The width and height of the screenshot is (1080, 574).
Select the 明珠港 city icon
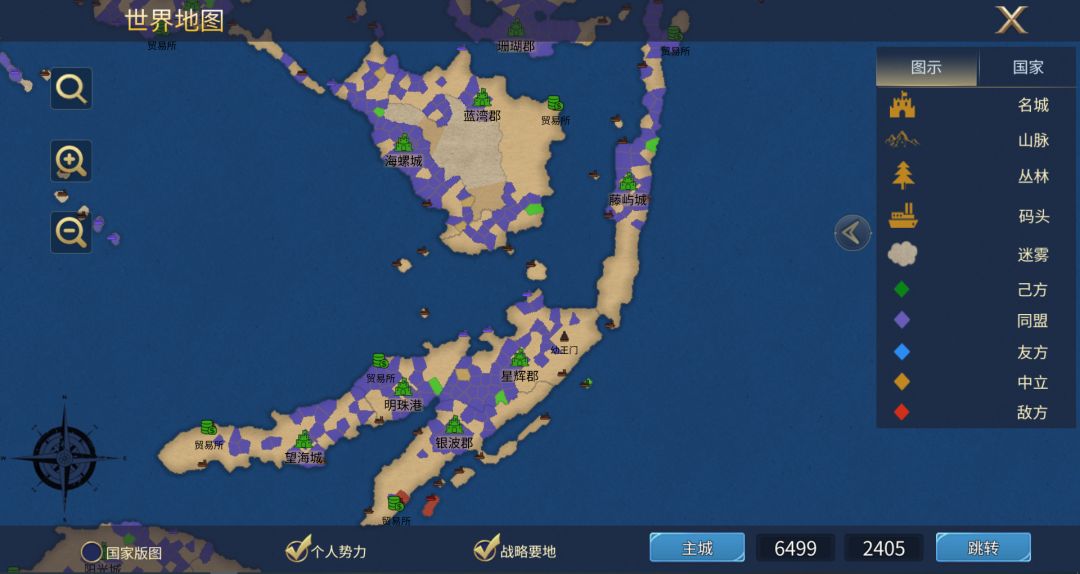pos(403,387)
